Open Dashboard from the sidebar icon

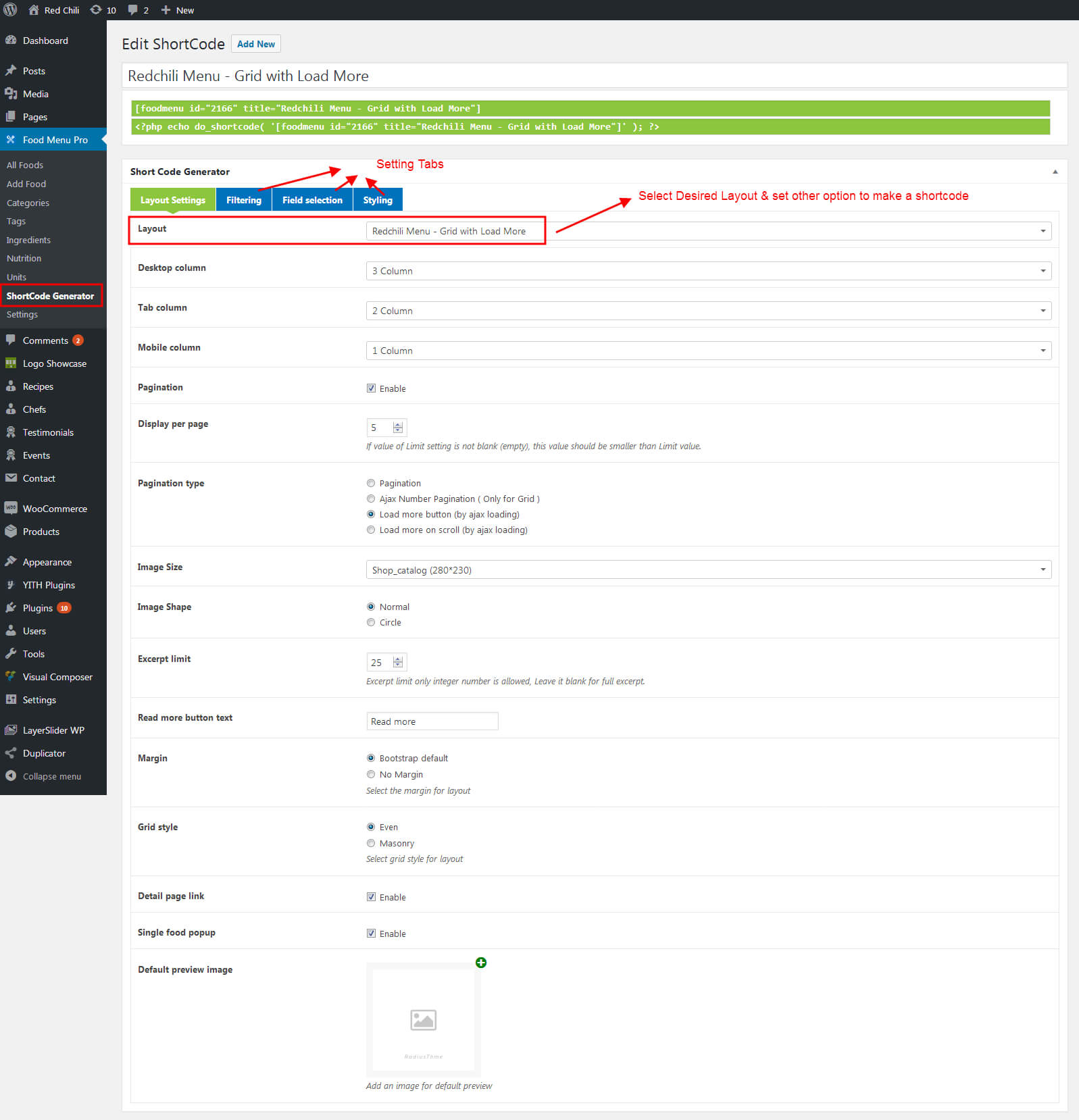(11, 41)
